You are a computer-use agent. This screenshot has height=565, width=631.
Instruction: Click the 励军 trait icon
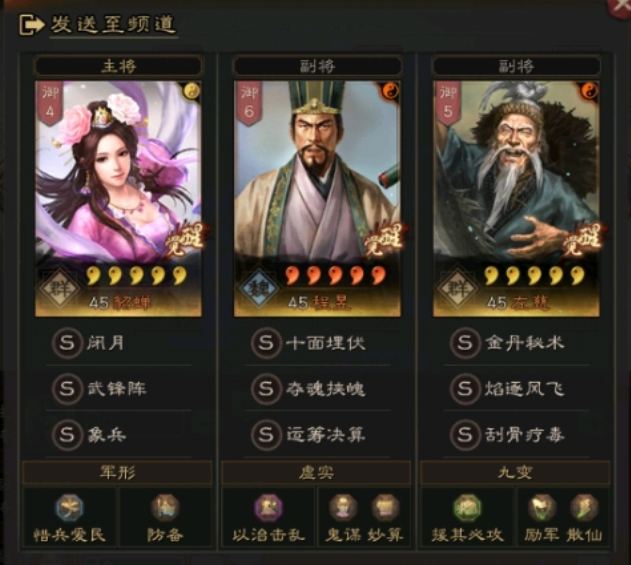(x=542, y=507)
